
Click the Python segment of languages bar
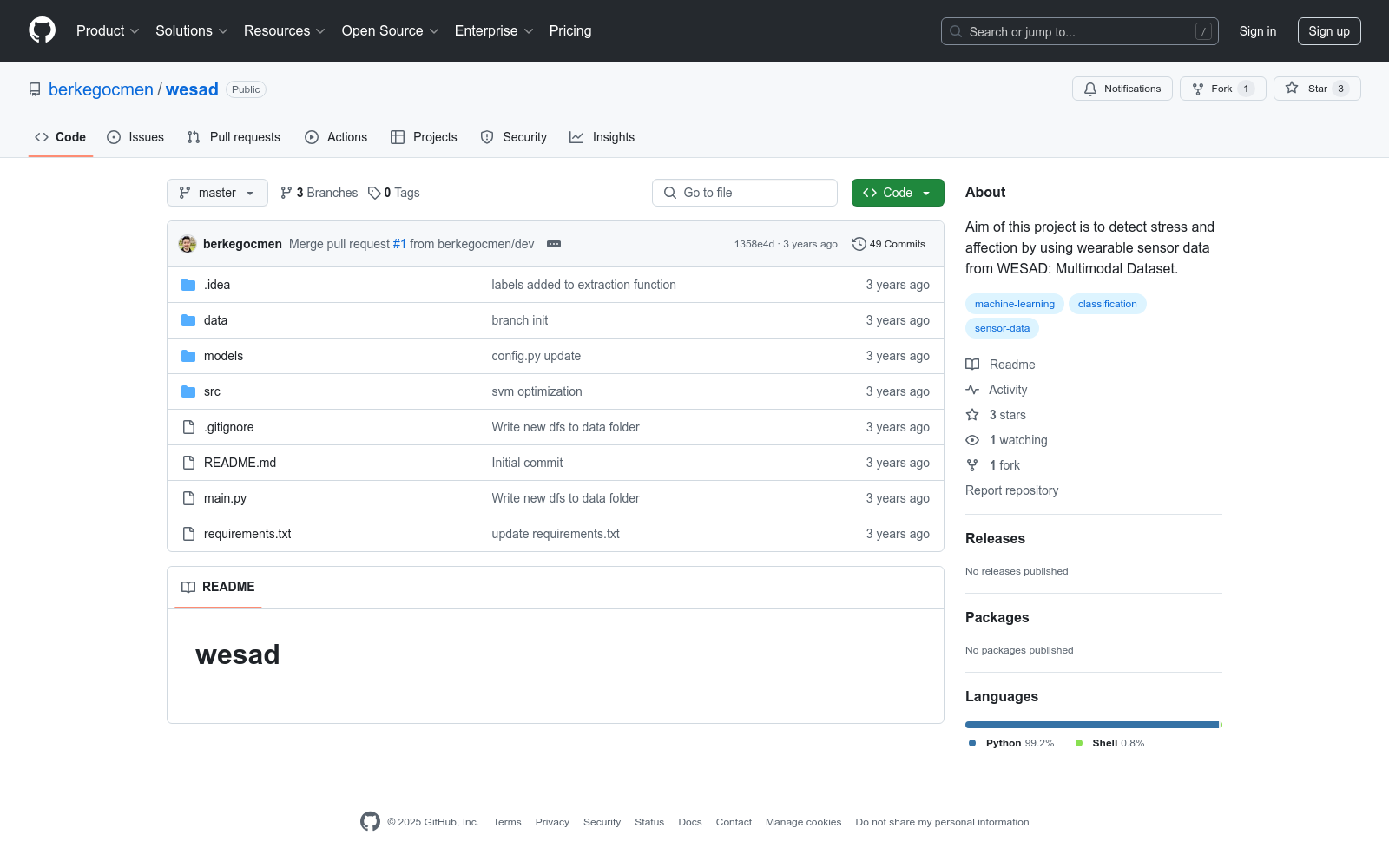[x=1092, y=725]
